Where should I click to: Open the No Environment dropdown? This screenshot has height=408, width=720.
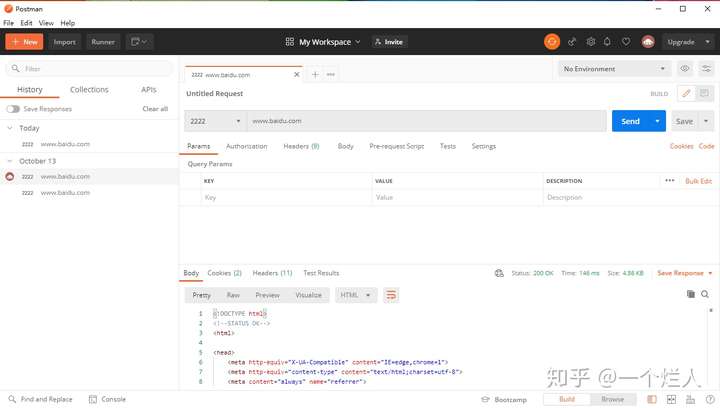click(x=614, y=69)
